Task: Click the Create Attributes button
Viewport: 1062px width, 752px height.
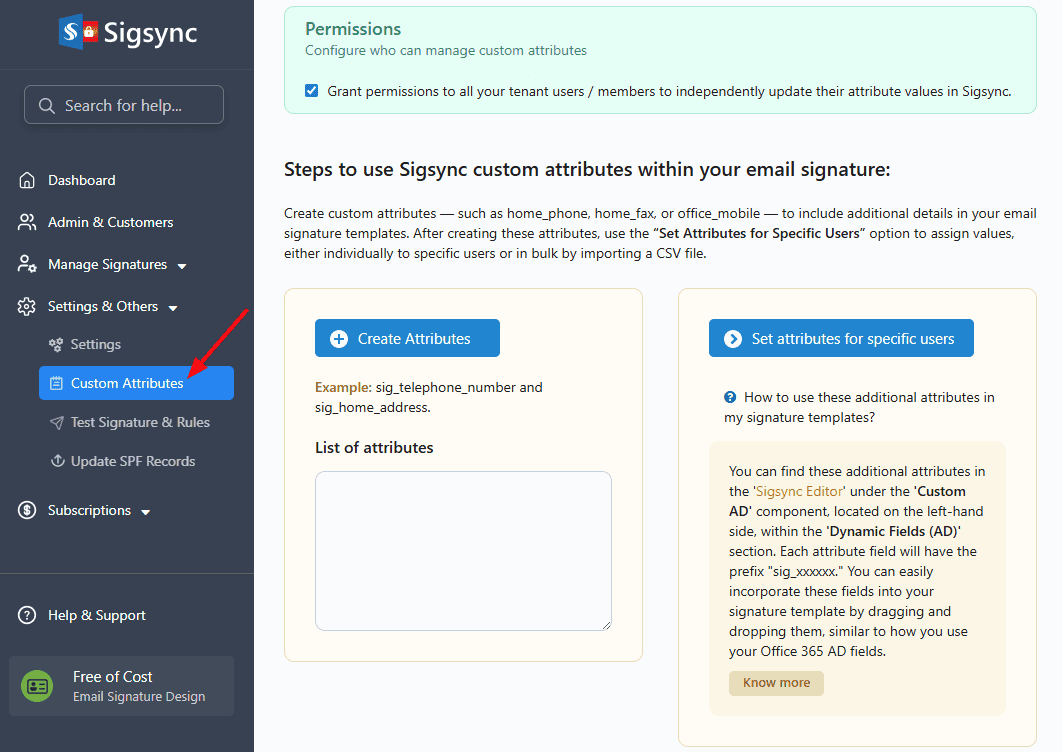Action: (407, 338)
